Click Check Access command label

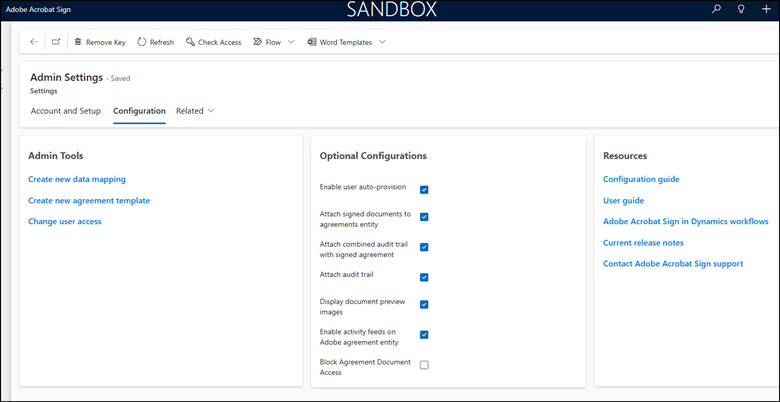(x=219, y=43)
